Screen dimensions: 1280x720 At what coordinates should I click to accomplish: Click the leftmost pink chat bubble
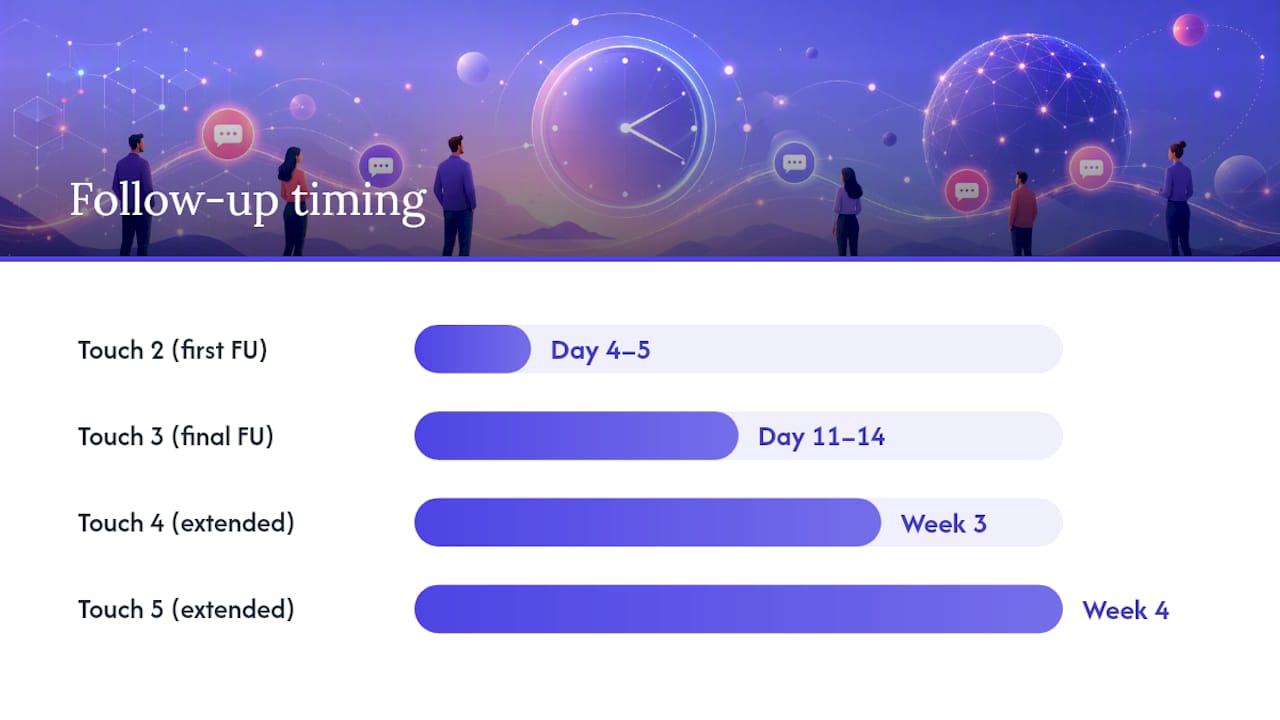point(228,134)
